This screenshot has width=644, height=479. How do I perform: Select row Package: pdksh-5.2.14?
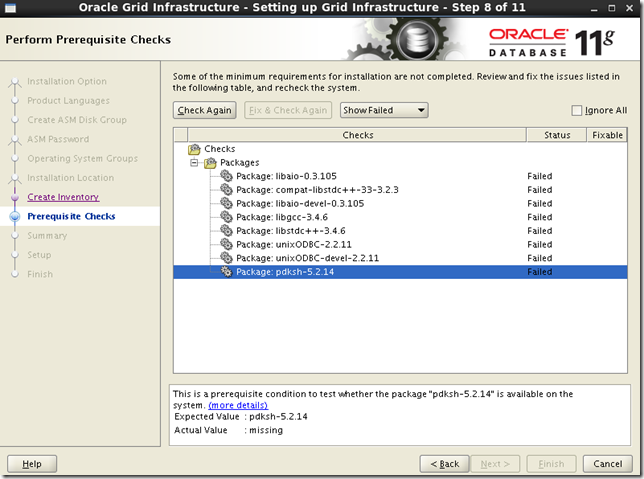pyautogui.click(x=400, y=272)
